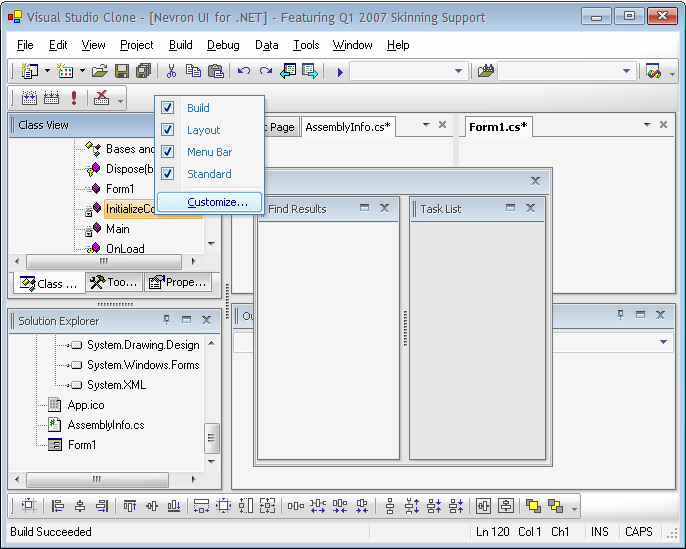Open a file with the folder icon
This screenshot has height=549, width=686.
(100, 71)
